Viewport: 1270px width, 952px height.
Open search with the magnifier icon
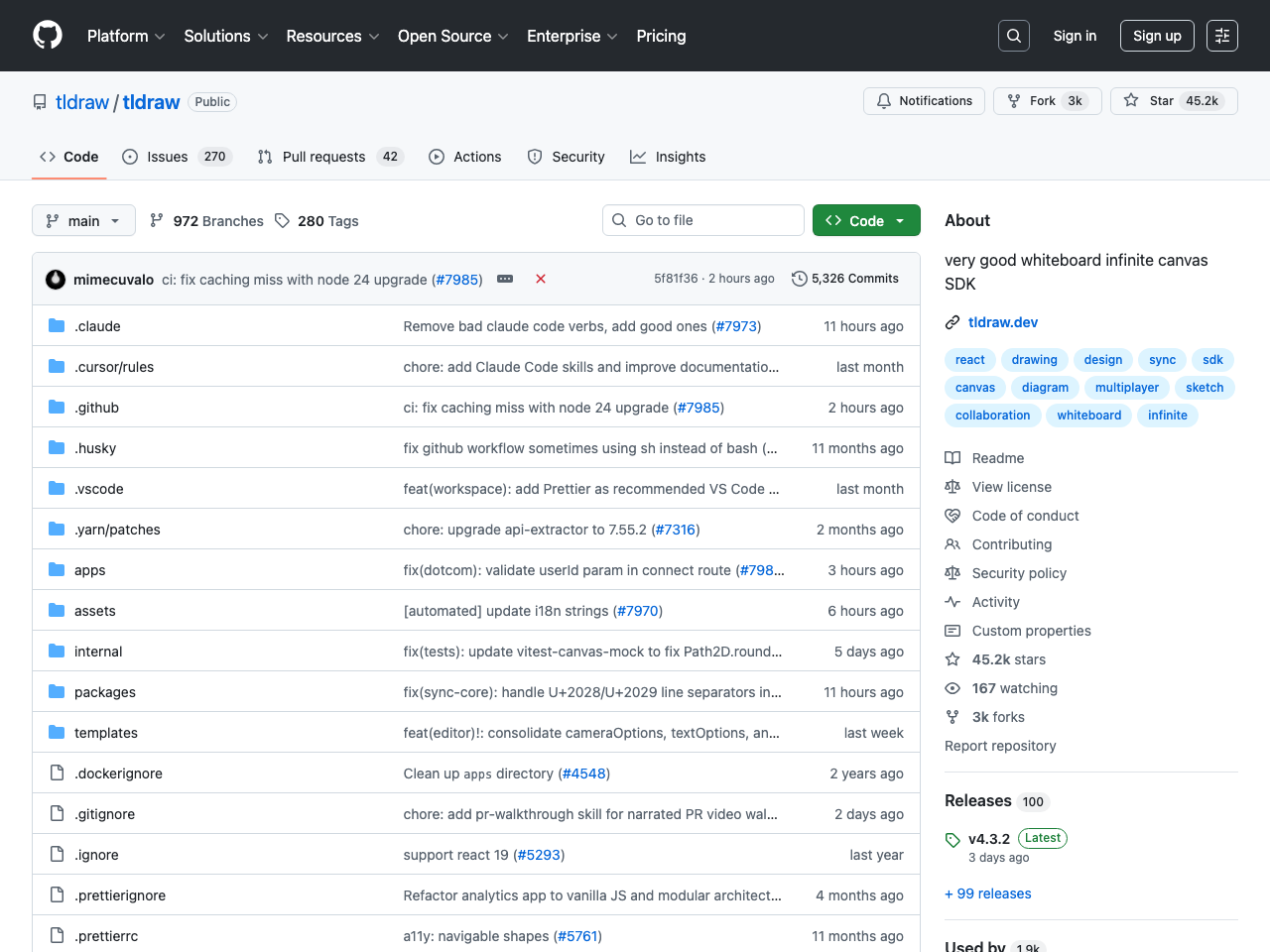pos(1013,36)
